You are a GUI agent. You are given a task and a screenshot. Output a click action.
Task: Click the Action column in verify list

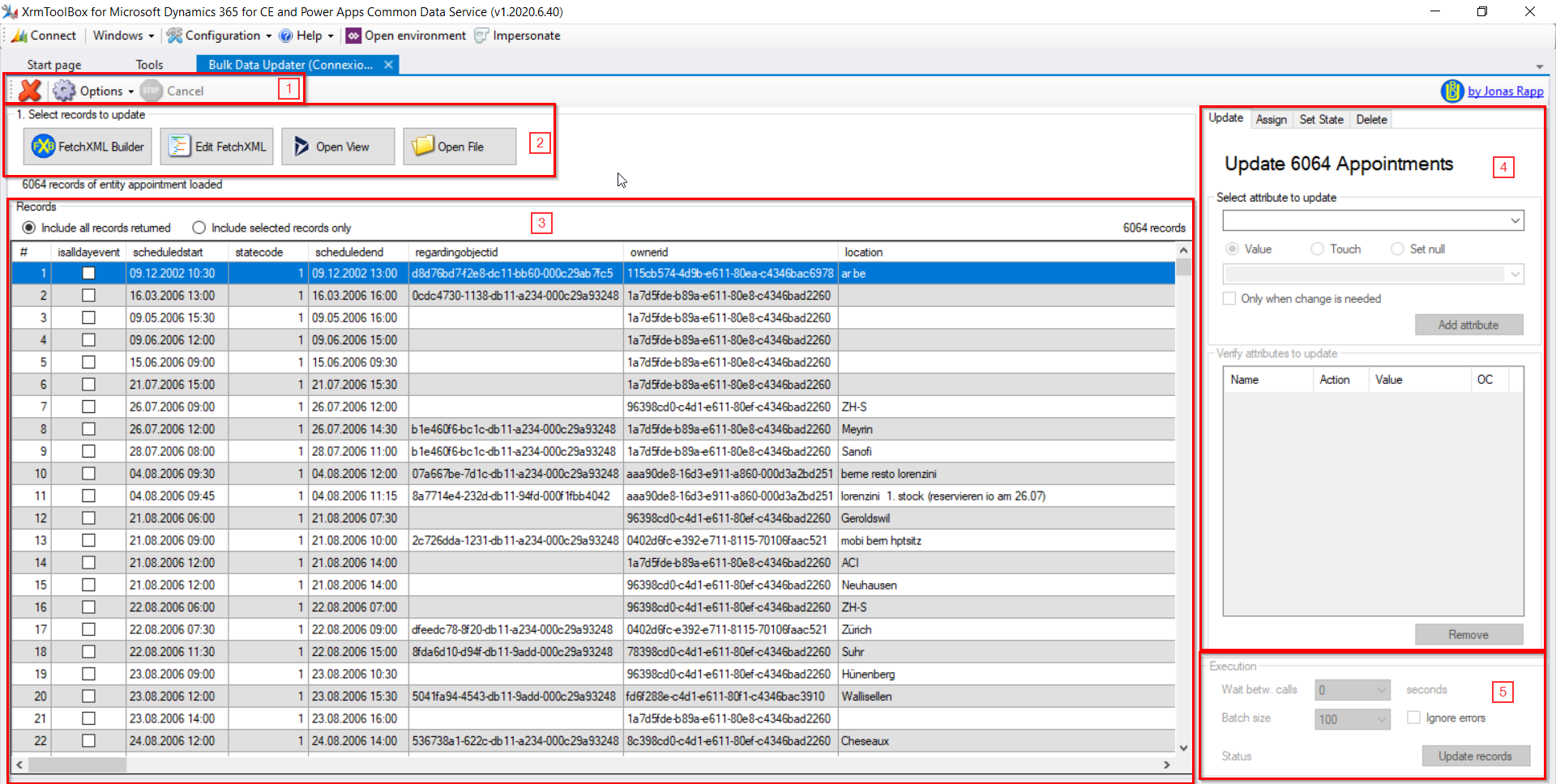1341,380
